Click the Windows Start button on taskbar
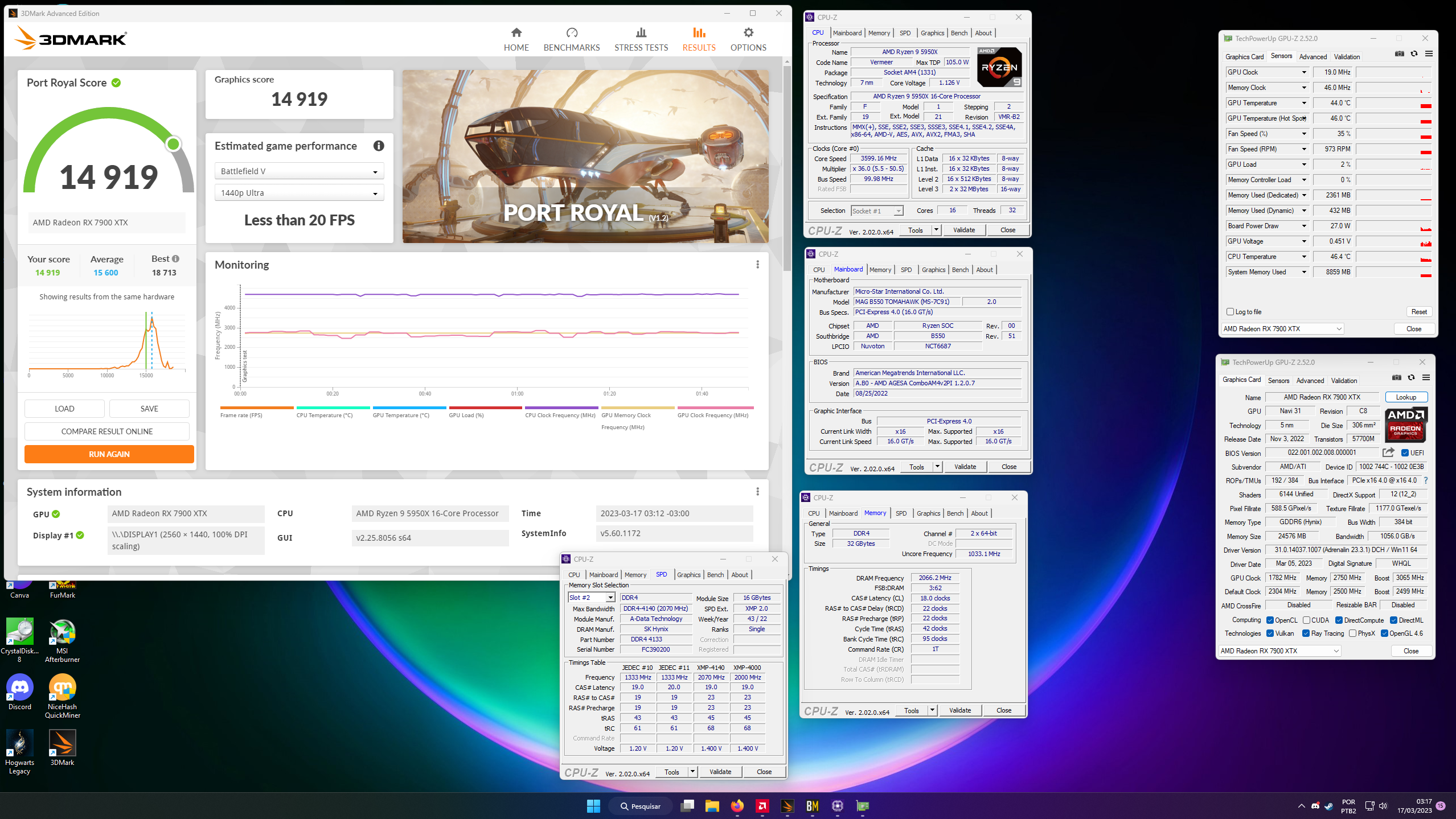Viewport: 1456px width, 819px height. click(593, 806)
